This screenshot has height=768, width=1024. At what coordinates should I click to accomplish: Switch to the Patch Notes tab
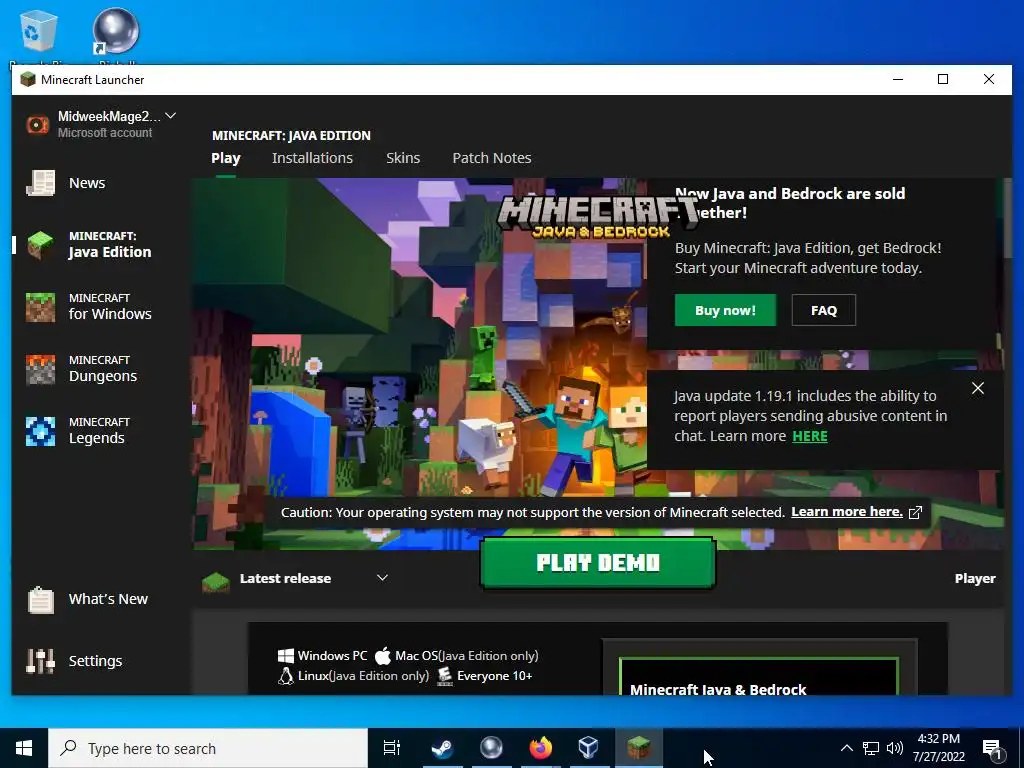[x=492, y=158]
